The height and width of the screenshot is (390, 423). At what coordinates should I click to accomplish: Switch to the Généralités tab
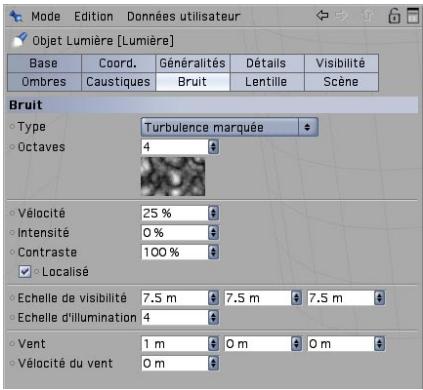tap(193, 63)
